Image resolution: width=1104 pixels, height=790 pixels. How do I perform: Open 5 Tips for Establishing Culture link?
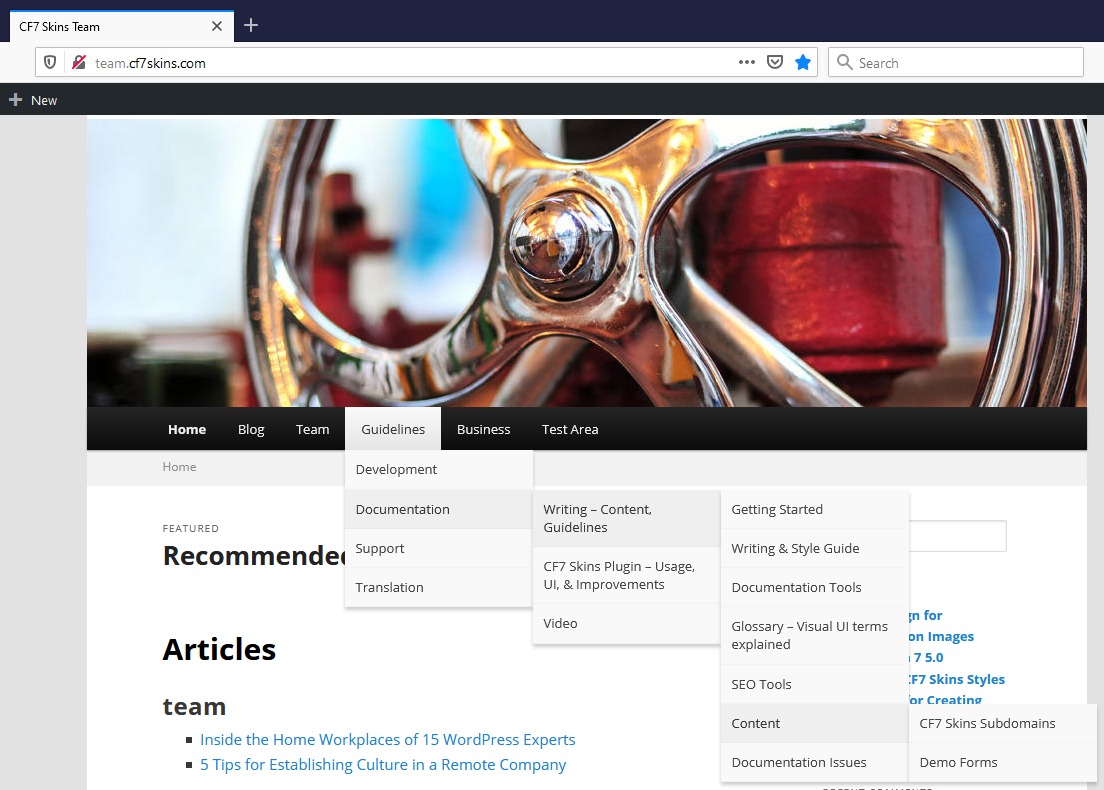point(383,765)
